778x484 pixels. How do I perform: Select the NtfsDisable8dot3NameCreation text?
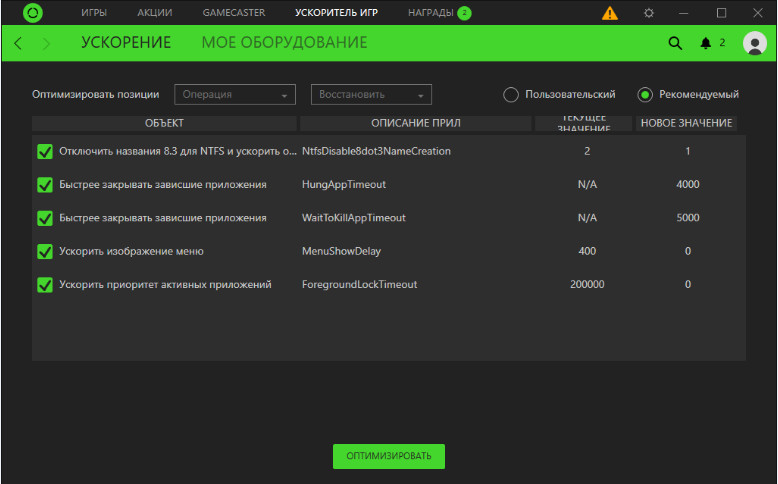(x=376, y=151)
